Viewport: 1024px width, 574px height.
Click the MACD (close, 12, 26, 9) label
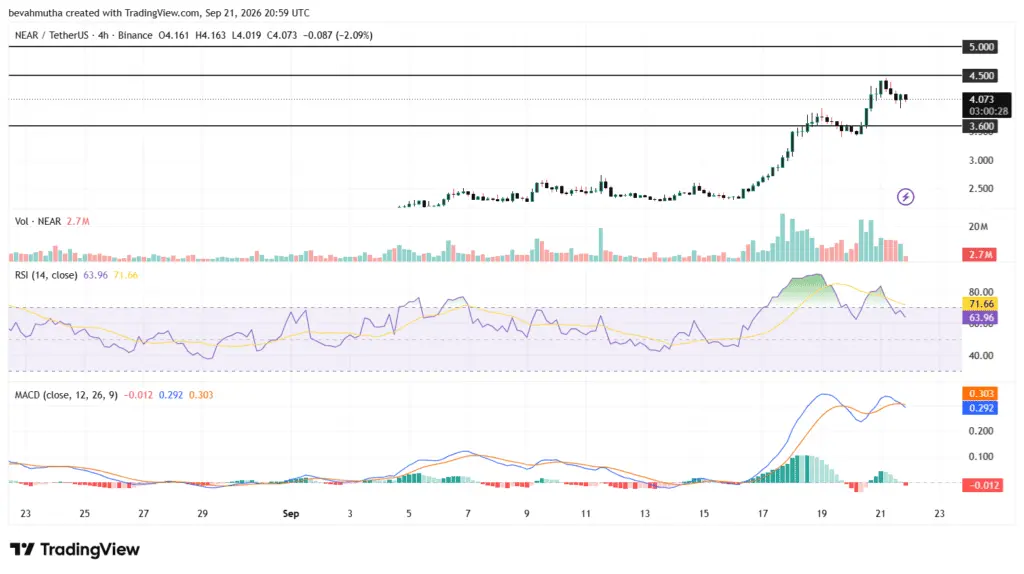(x=66, y=395)
